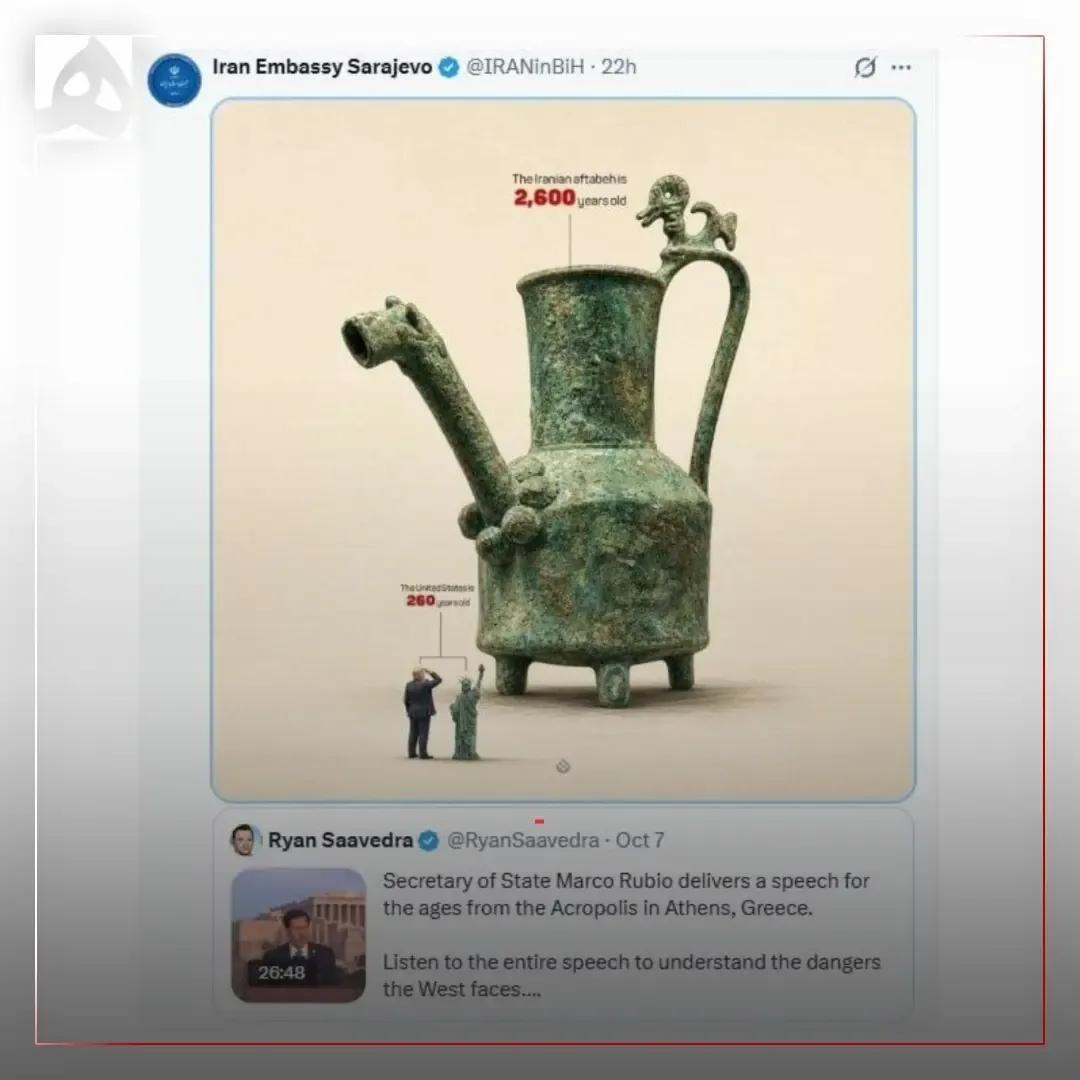Open quoted text 'Secretary of State Marco Rubio delivers'
Screen dimensions: 1080x1080
pyautogui.click(x=573, y=881)
